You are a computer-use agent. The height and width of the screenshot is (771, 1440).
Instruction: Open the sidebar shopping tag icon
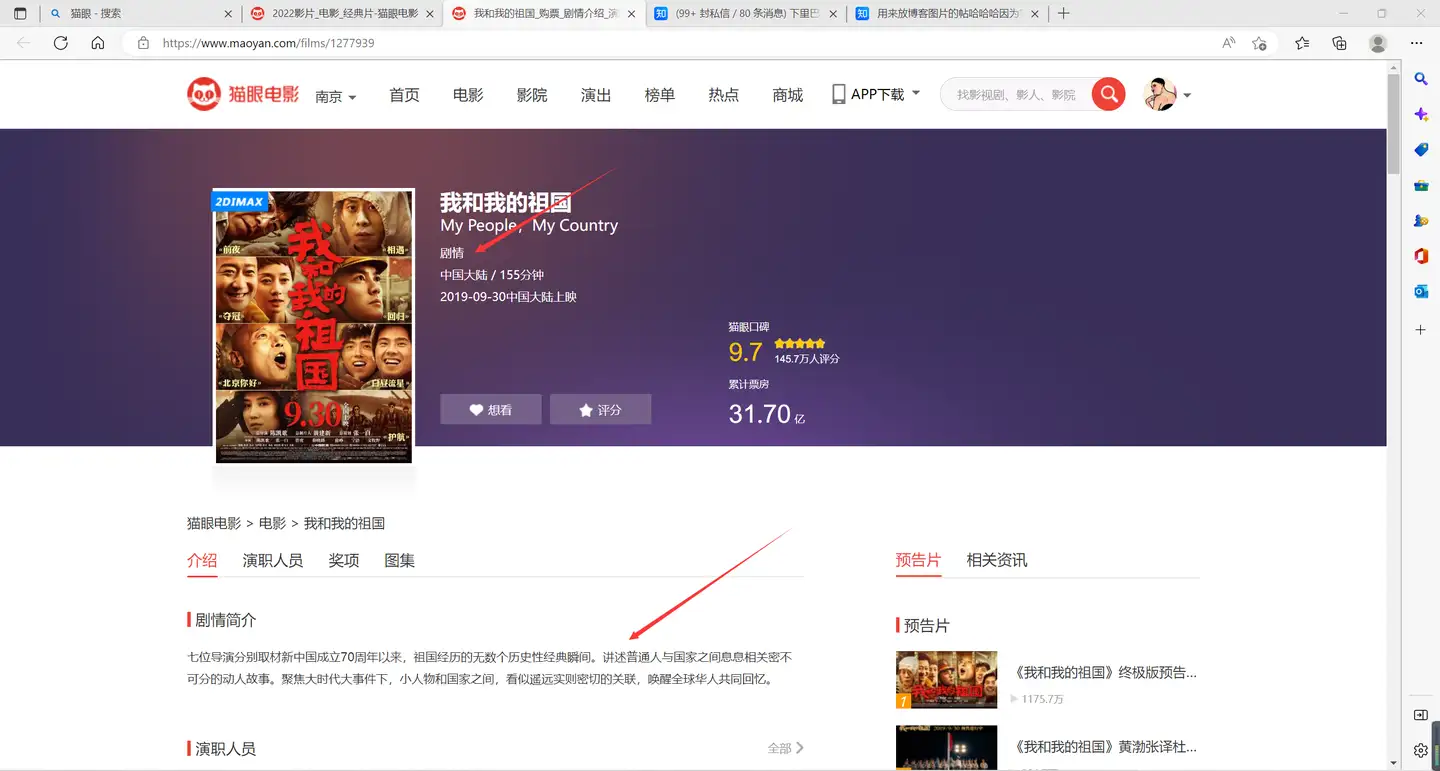[1421, 150]
